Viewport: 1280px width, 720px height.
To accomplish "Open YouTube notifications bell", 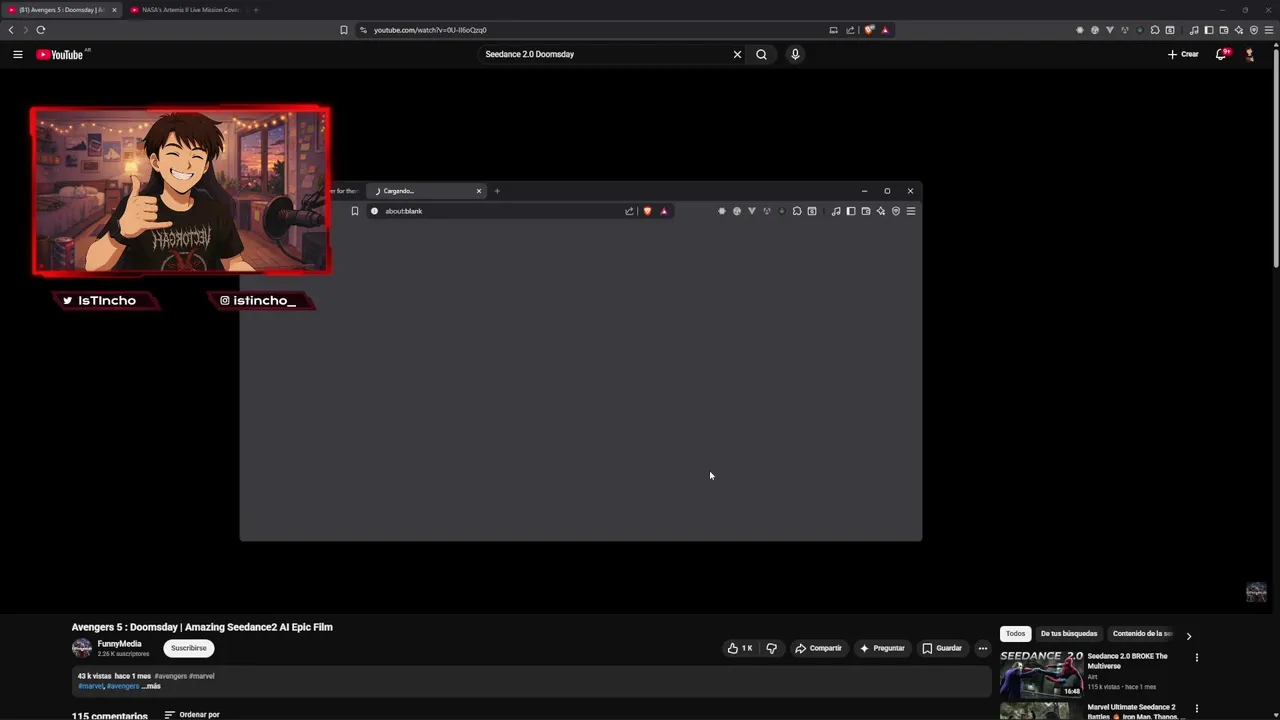I will (1221, 54).
